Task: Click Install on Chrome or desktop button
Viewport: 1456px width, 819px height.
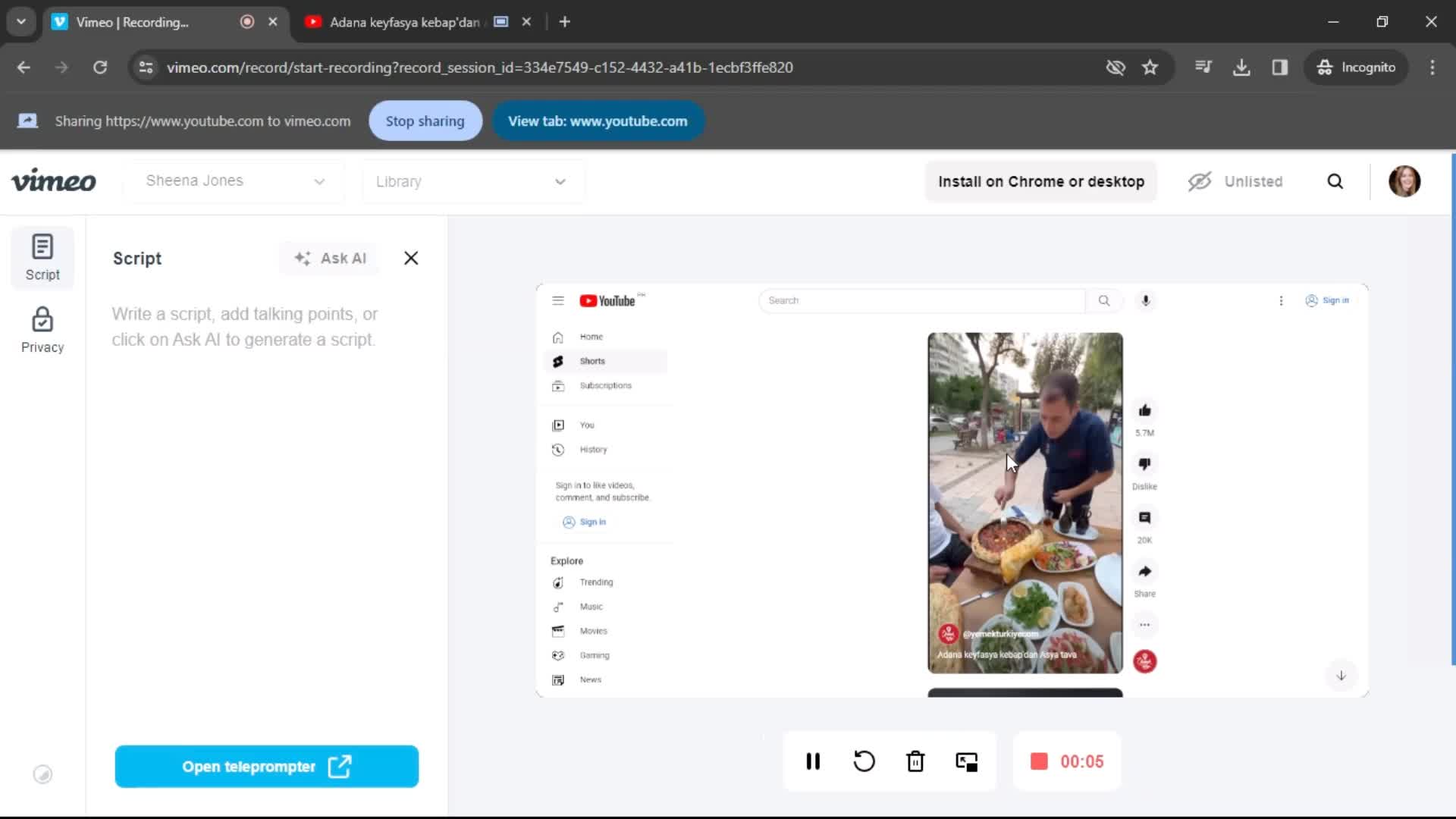Action: [x=1040, y=181]
